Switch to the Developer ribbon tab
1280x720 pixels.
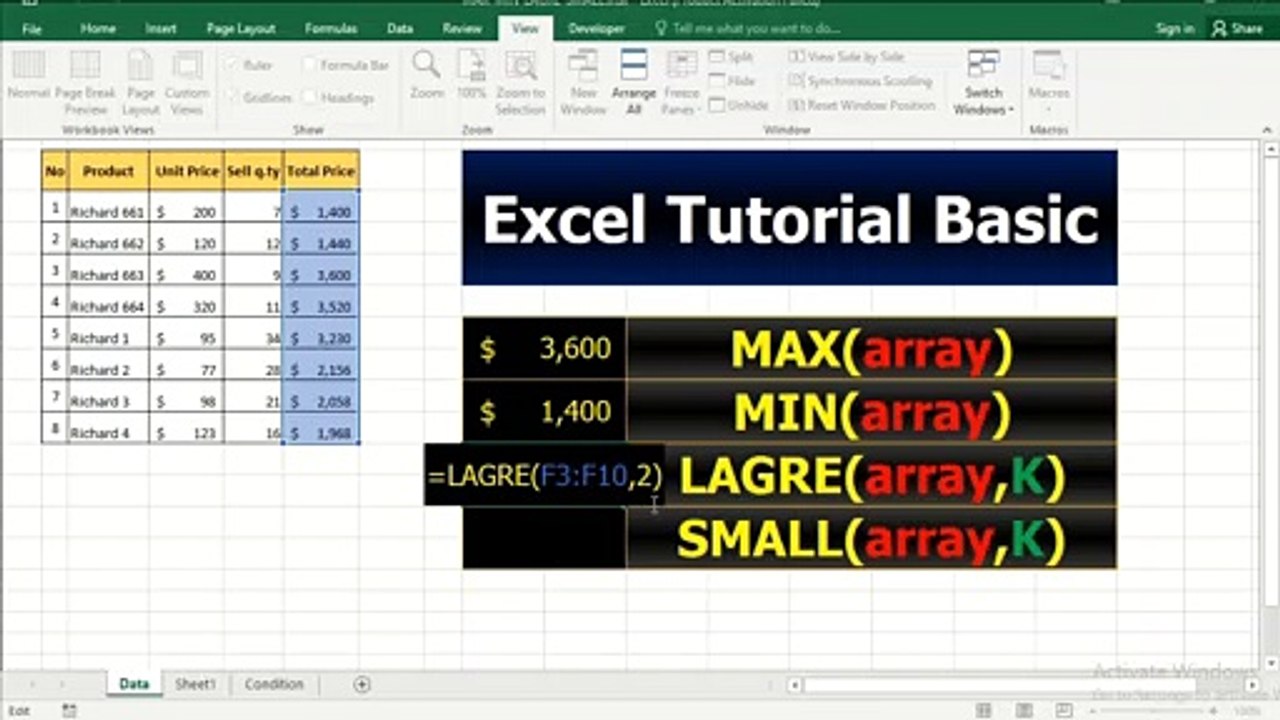tap(596, 29)
